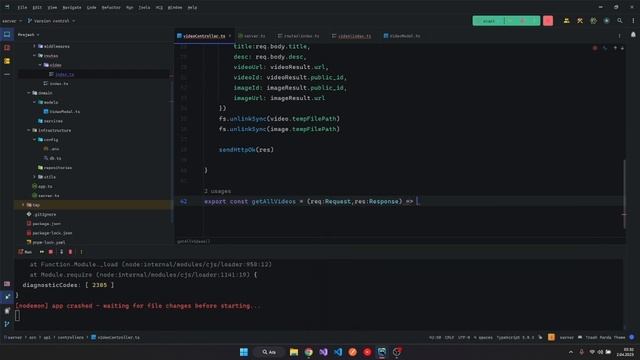Image resolution: width=640 pixels, height=360 pixels.
Task: Open package-lock.json in project tree
Action: [49, 233]
